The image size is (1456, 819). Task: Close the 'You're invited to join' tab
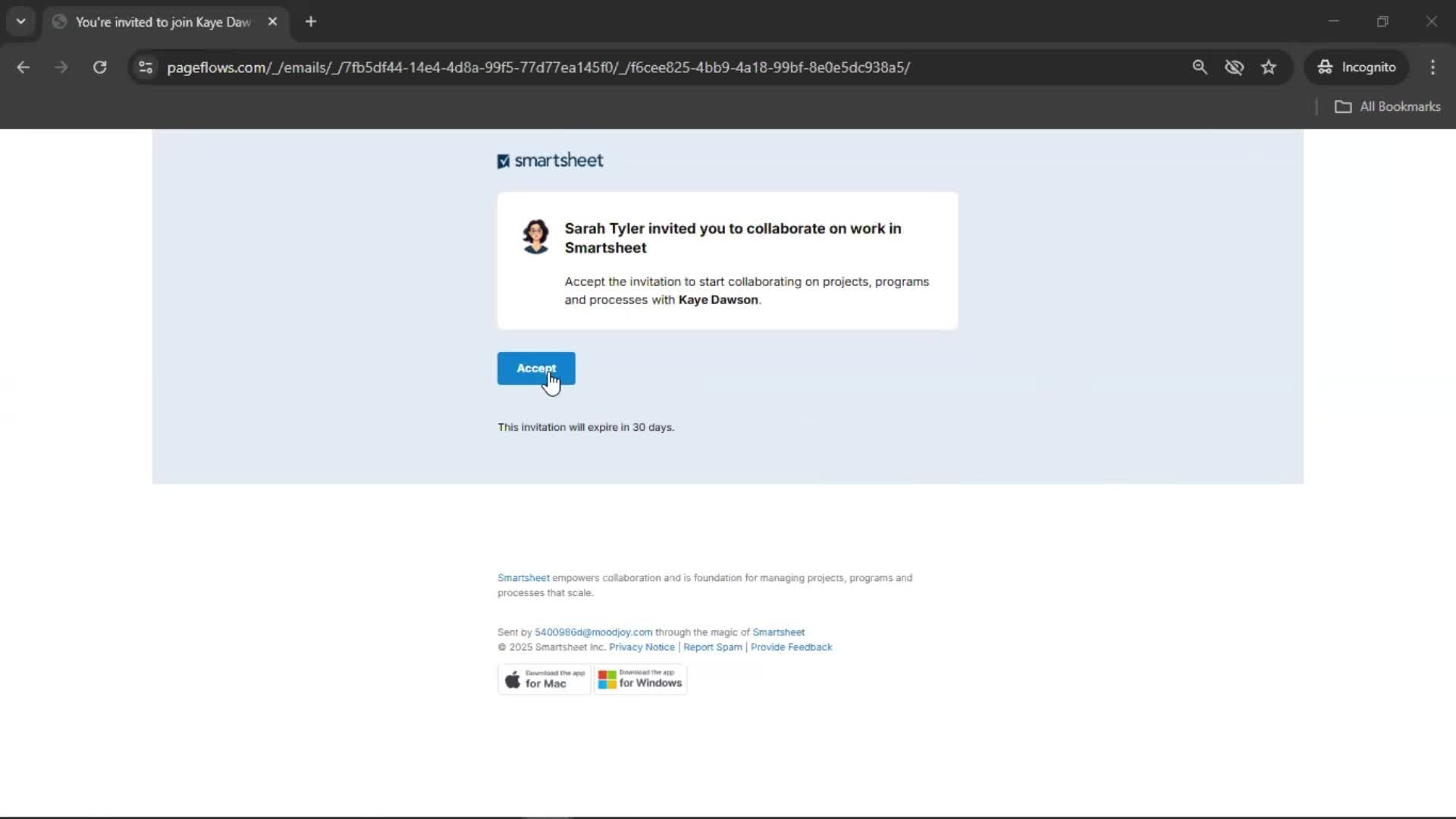coord(272,21)
